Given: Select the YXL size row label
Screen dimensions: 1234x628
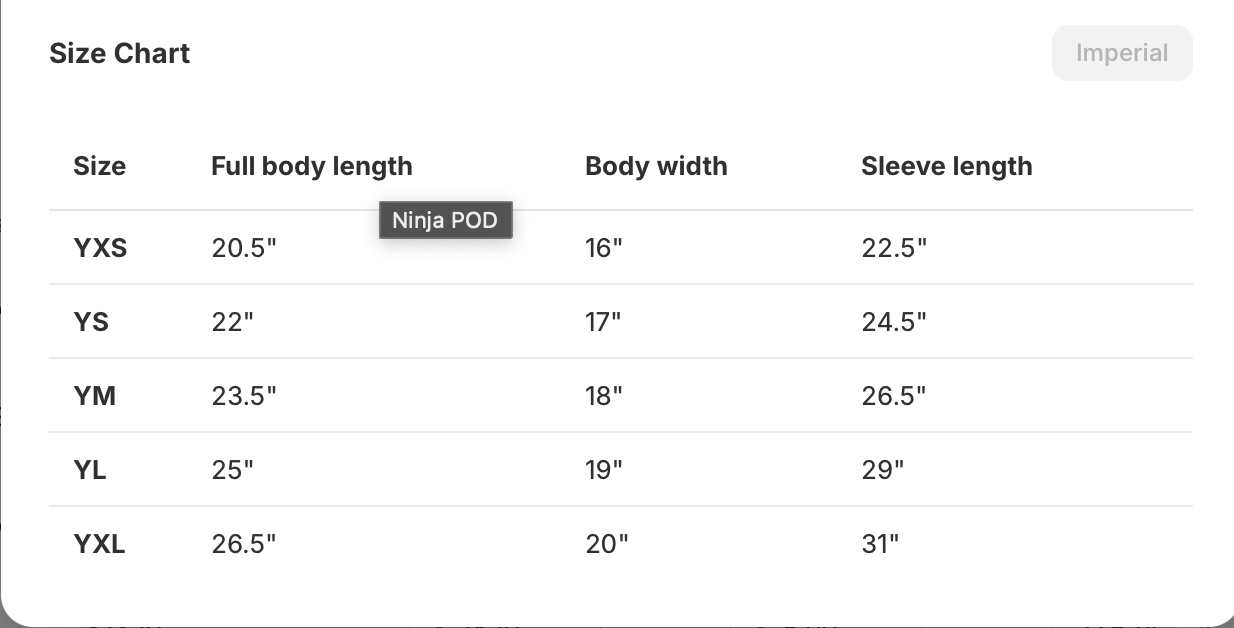Looking at the screenshot, I should [99, 544].
